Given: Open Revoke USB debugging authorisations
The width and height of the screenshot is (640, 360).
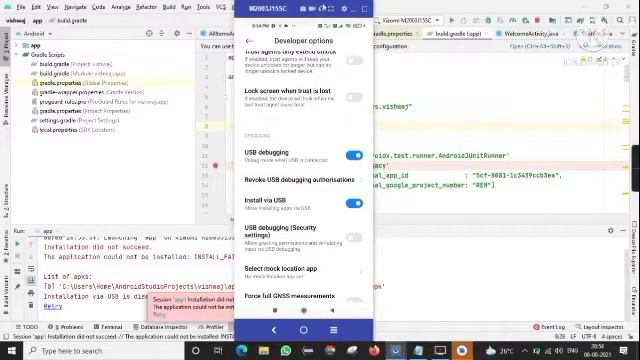Looking at the screenshot, I should point(303,180).
